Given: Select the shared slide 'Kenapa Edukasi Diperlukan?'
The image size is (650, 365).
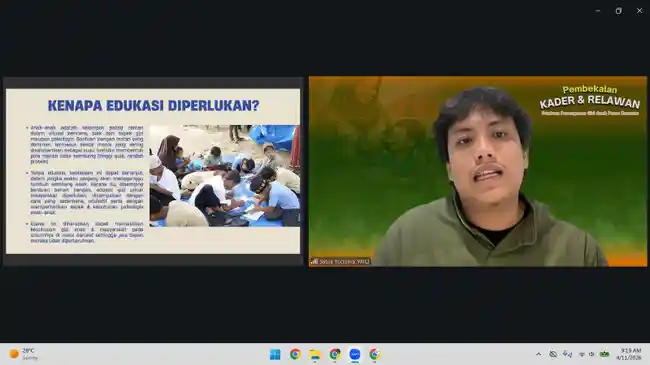Looking at the screenshot, I should pos(153,171).
